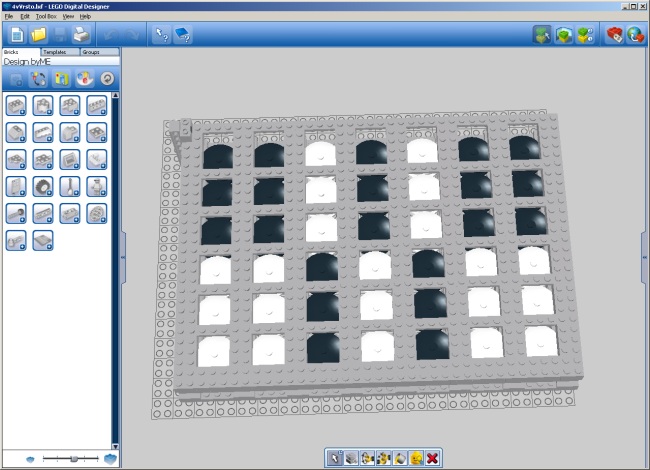Choose the Paint bucket tool
Image resolution: width=650 pixels, height=470 pixels.
(400, 458)
